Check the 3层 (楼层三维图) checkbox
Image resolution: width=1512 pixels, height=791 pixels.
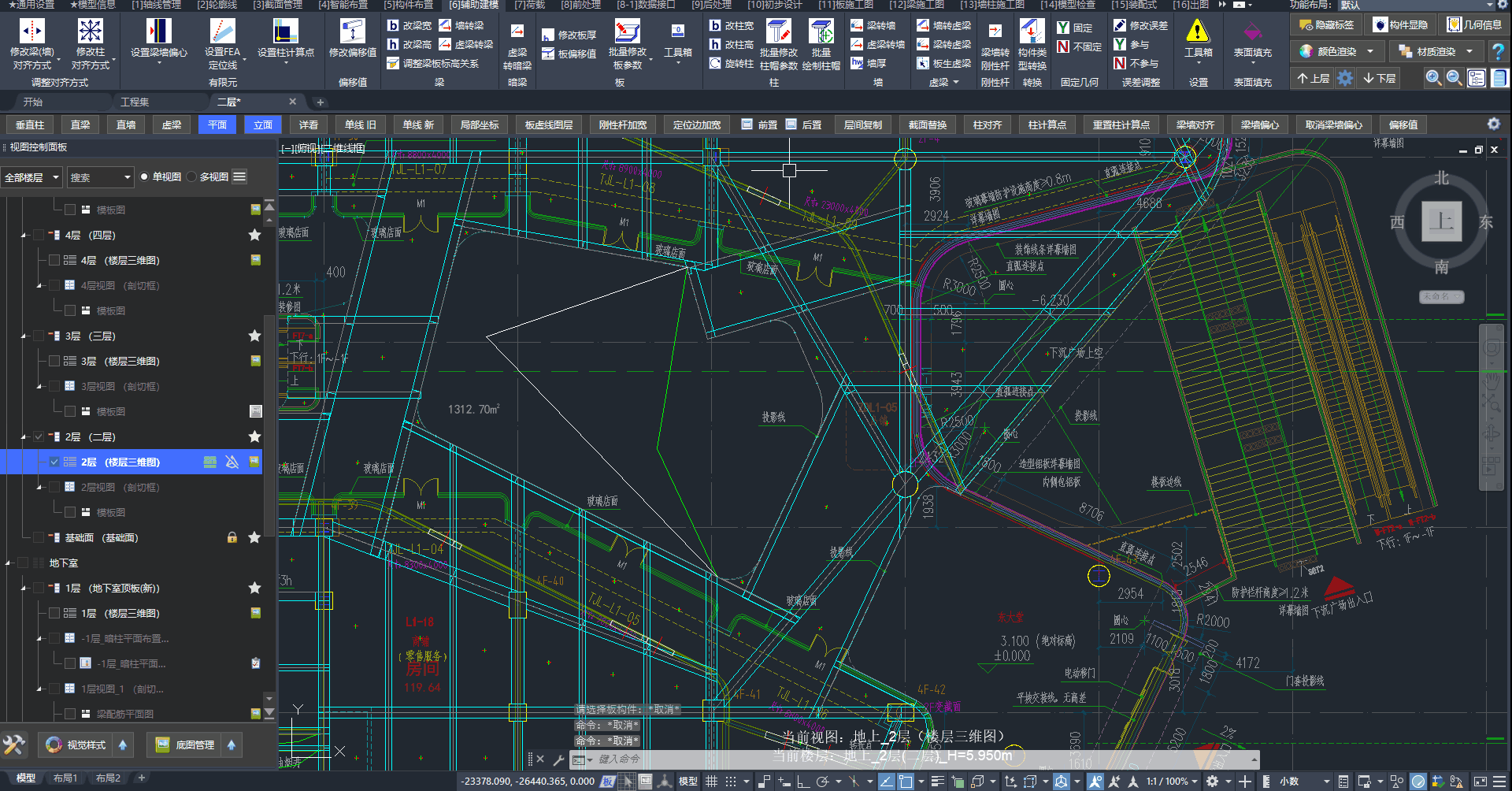[x=54, y=361]
